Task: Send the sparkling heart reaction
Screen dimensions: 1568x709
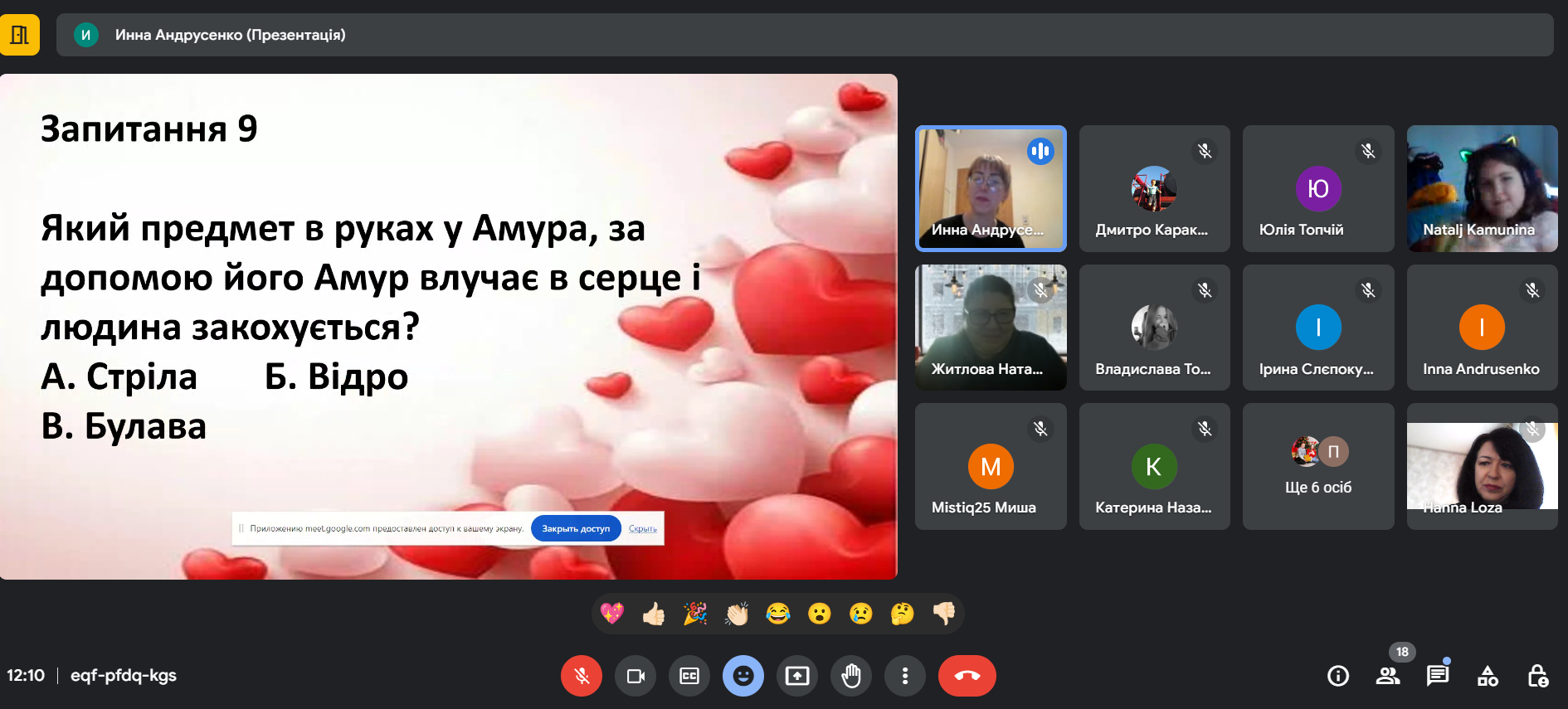Action: pos(612,614)
